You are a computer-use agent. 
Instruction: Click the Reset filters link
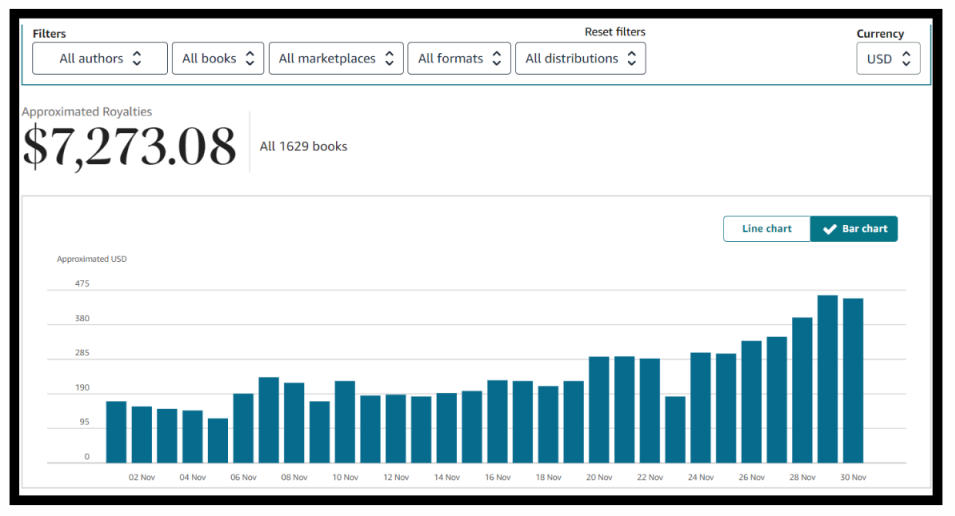pyautogui.click(x=615, y=32)
